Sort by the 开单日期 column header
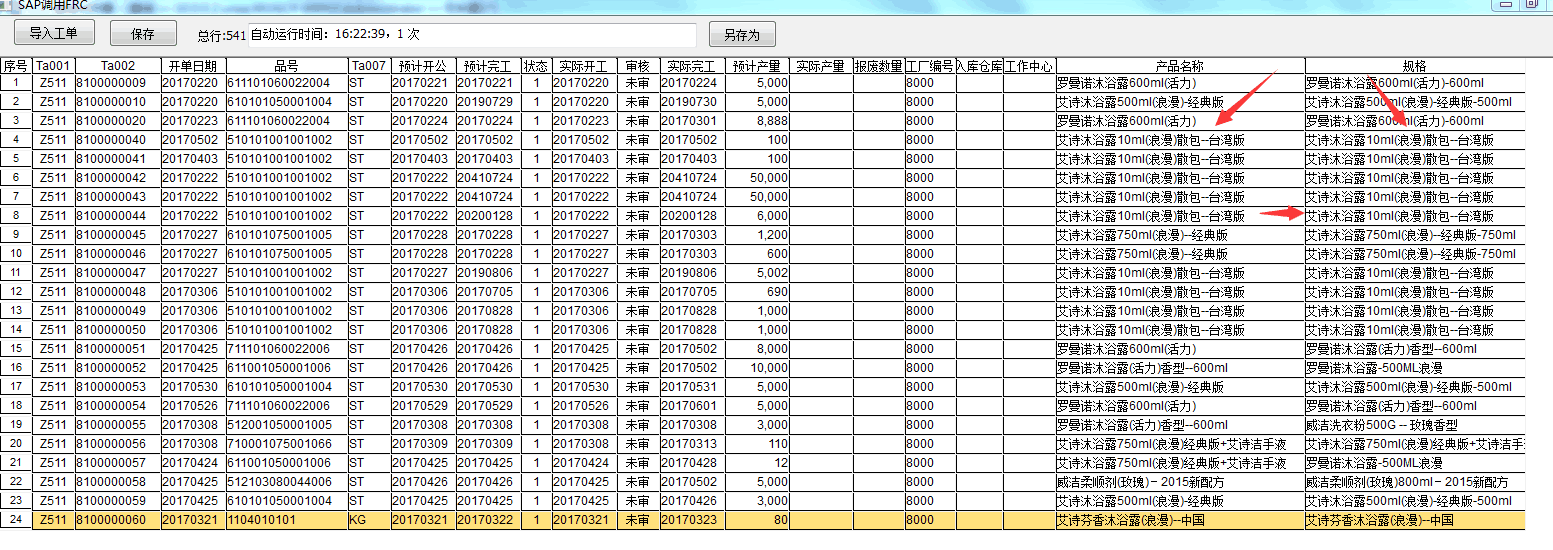This screenshot has width=1553, height=550. tap(193, 66)
